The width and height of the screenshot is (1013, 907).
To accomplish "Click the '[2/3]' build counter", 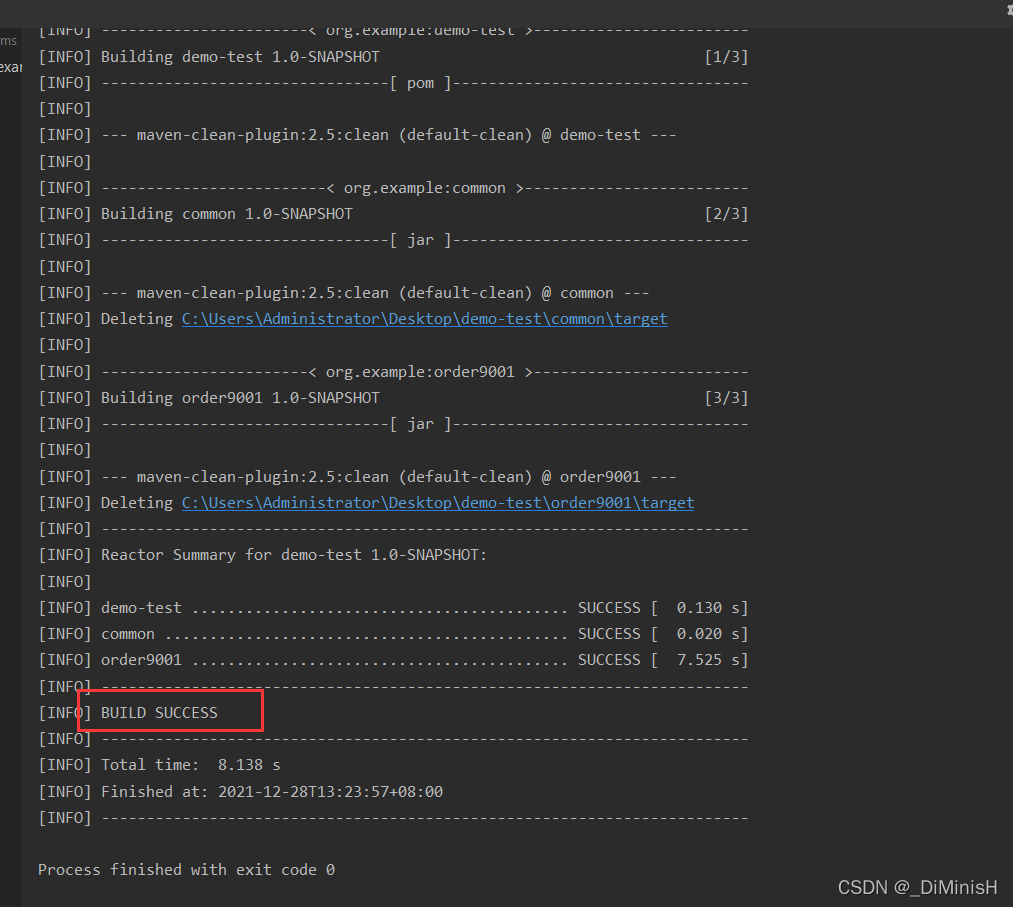I will (x=726, y=214).
